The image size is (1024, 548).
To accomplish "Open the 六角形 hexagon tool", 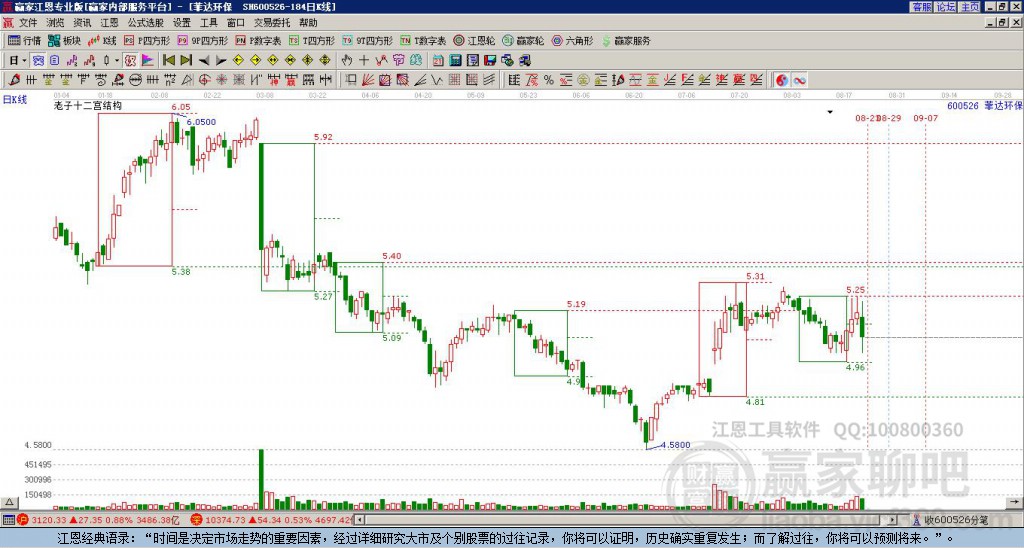I will tap(572, 40).
